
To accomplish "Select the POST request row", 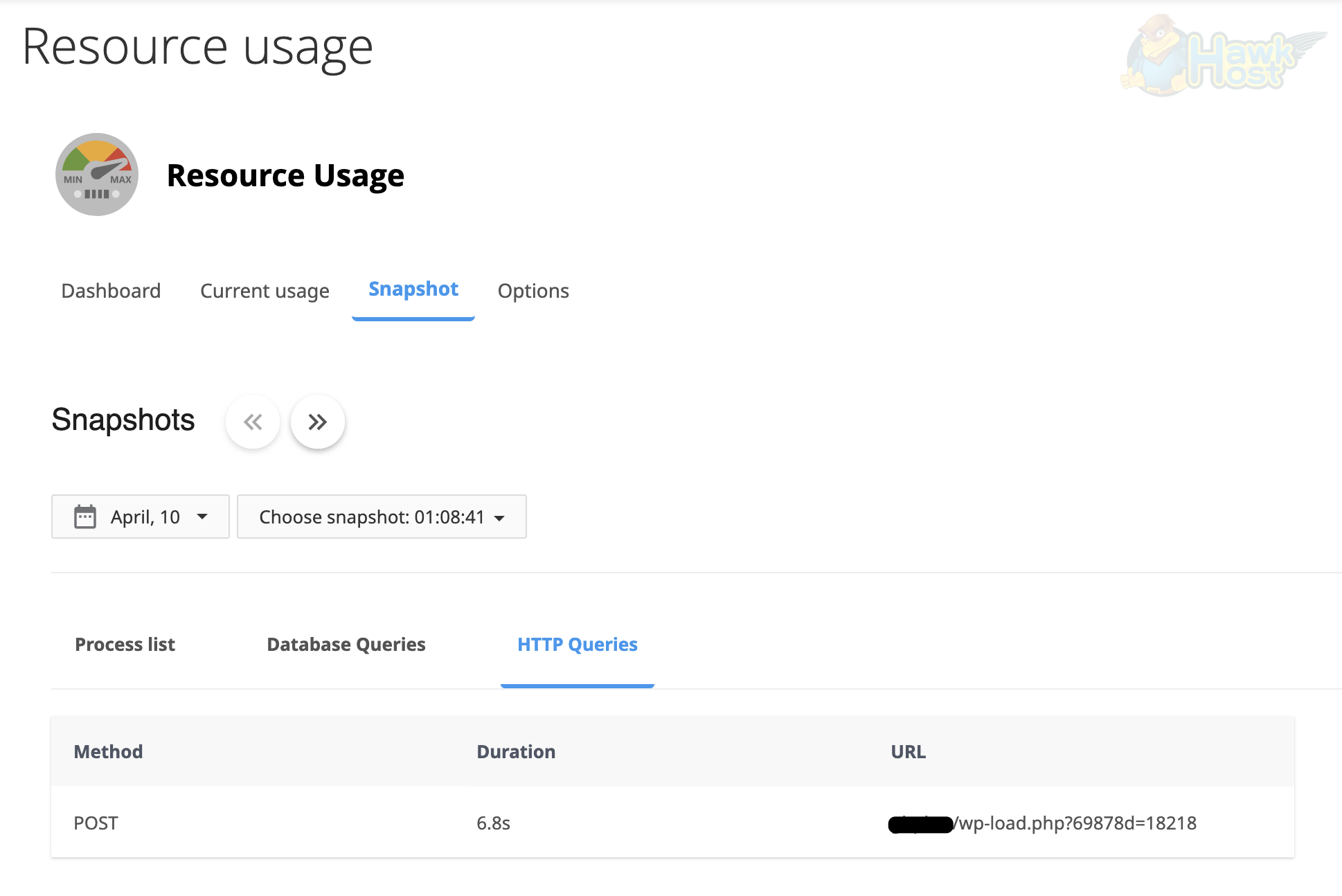I will click(96, 823).
